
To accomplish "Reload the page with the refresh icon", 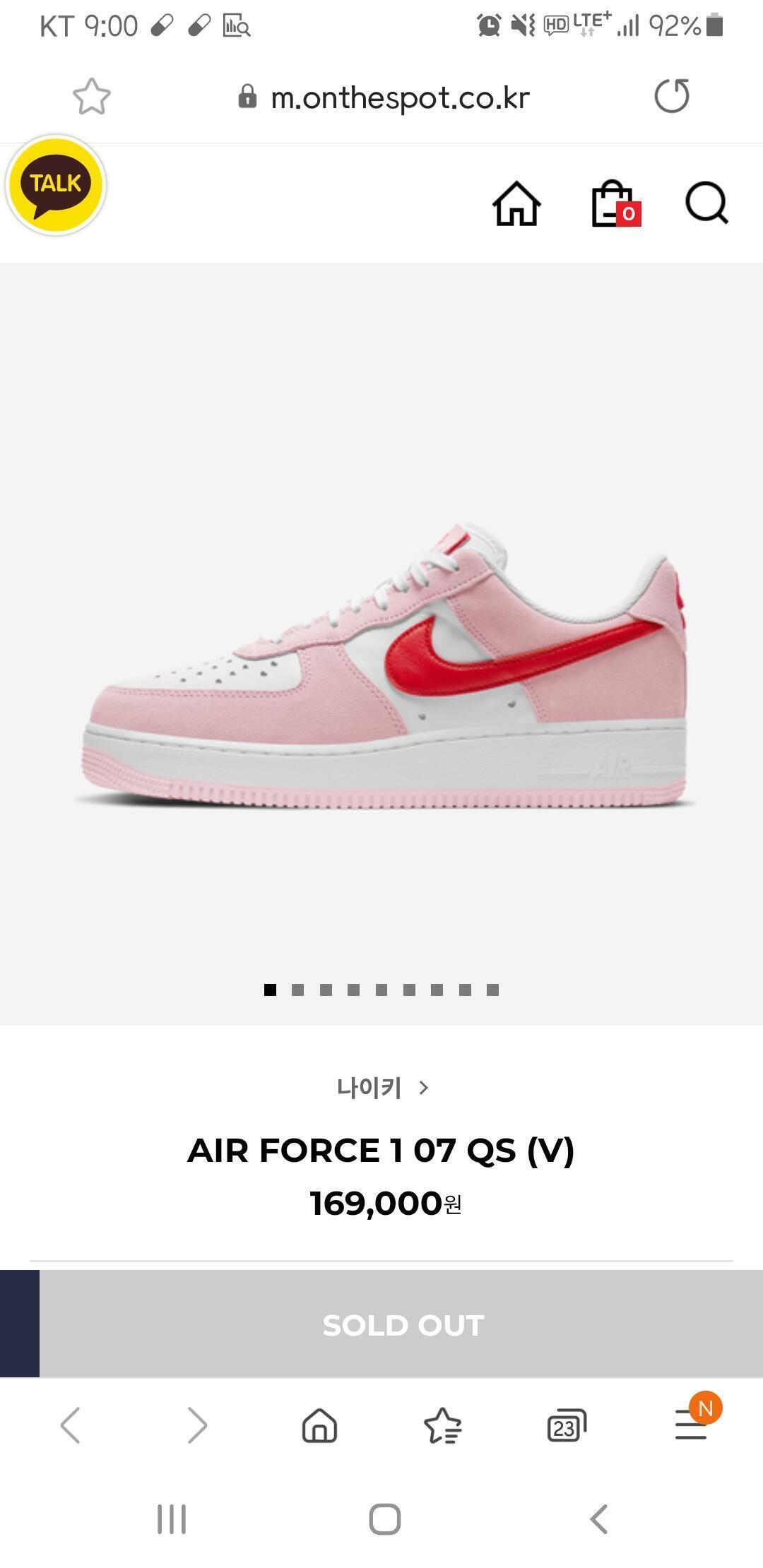I will (x=672, y=96).
